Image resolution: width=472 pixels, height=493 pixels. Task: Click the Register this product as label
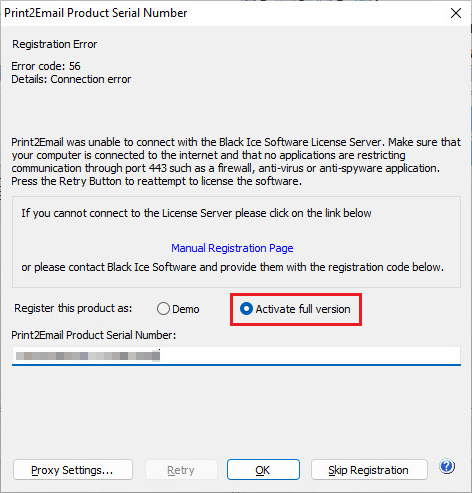[x=73, y=308]
